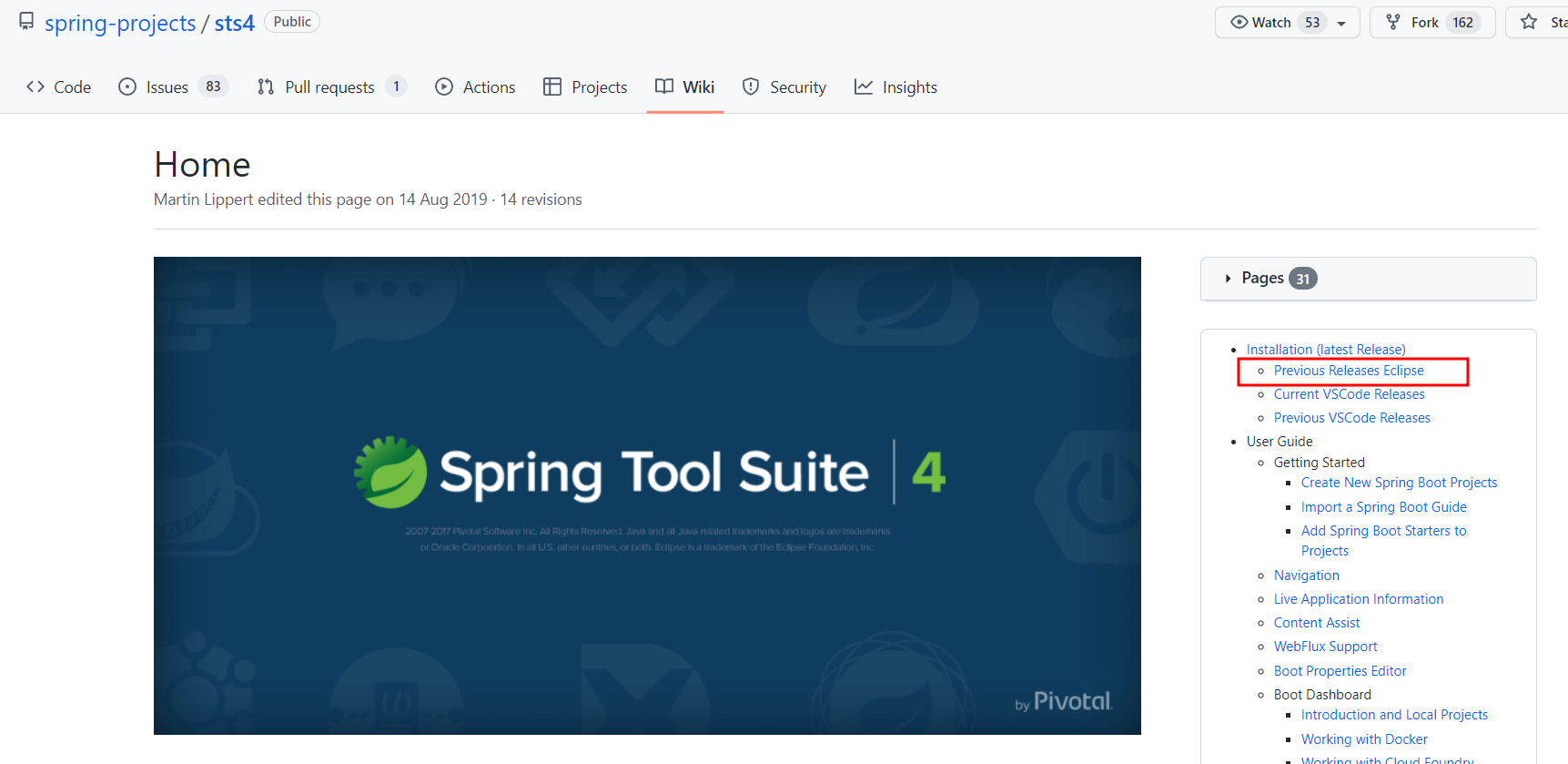The image size is (1568, 764).
Task: Open the Code tab
Action: tap(59, 87)
